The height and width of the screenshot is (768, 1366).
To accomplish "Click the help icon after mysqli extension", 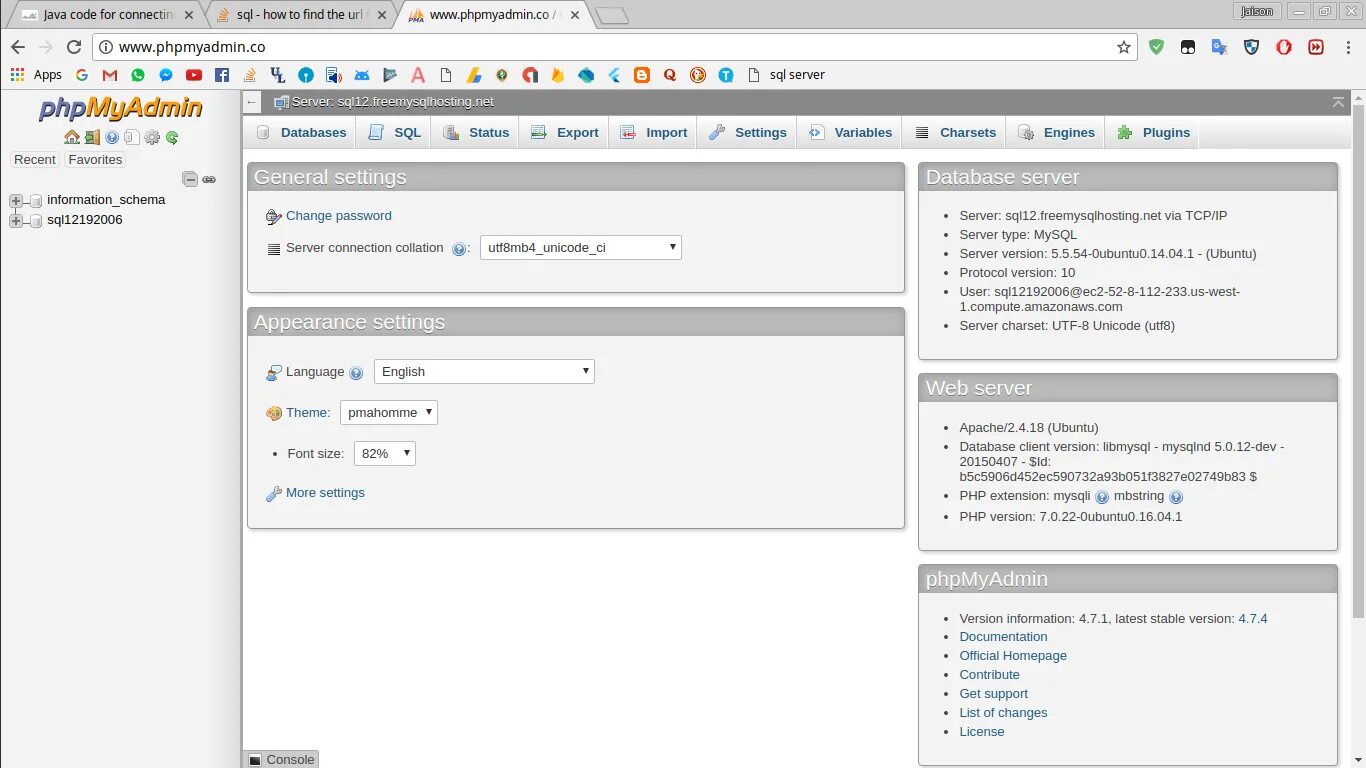I will click(x=1102, y=497).
